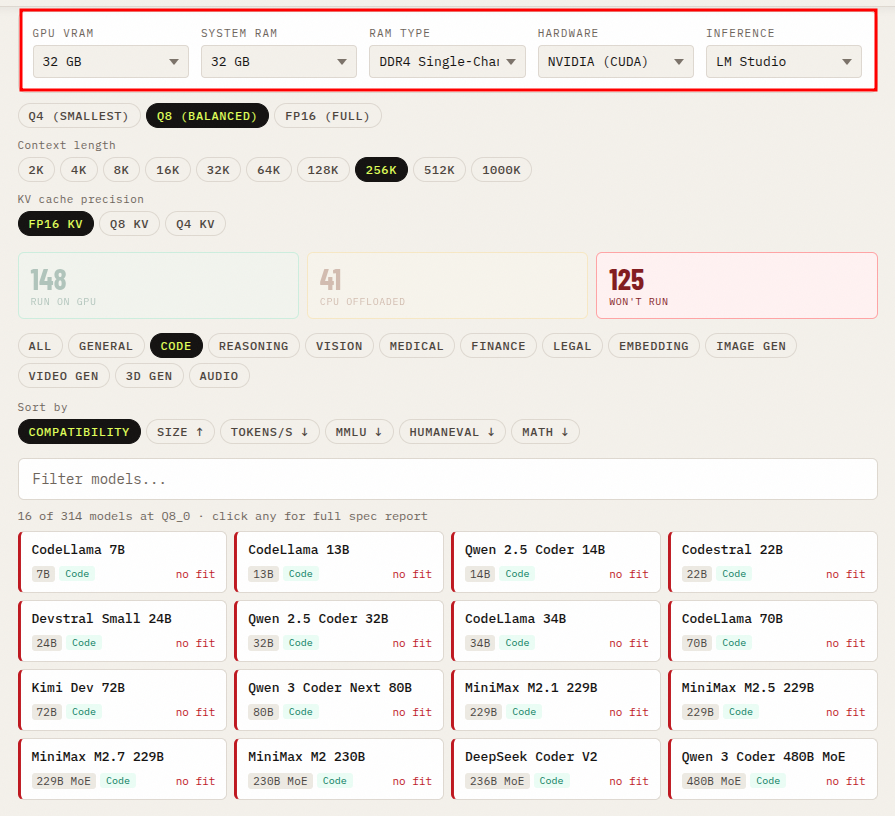Filter by GENERAL category
Viewport: 895px width, 816px height.
click(106, 346)
